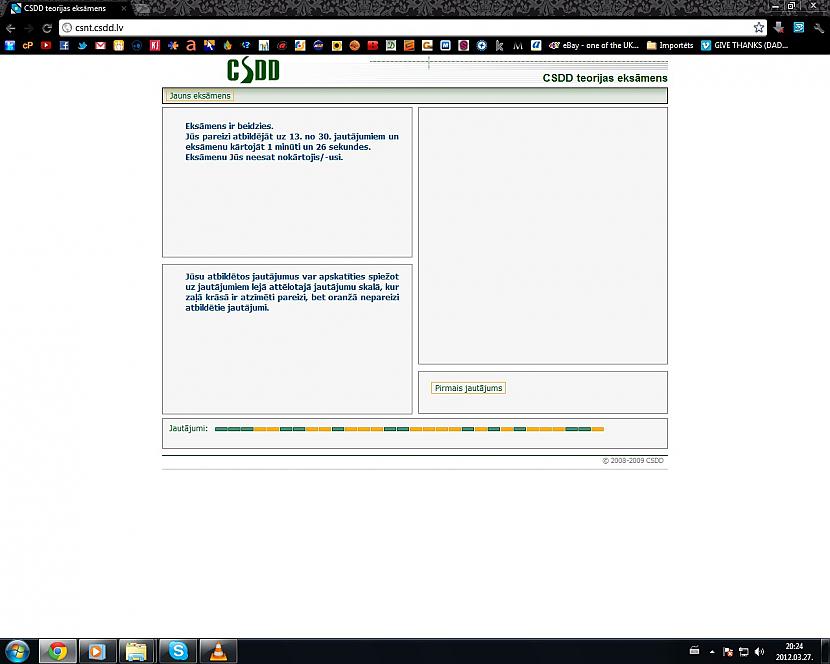The image size is (830, 664).
Task: Open Chrome's wrench settings menu
Action: [818, 29]
